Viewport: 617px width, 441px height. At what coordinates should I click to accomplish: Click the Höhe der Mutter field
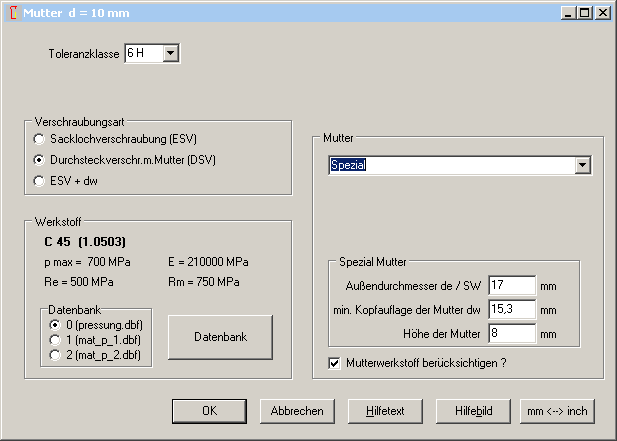(x=512, y=334)
